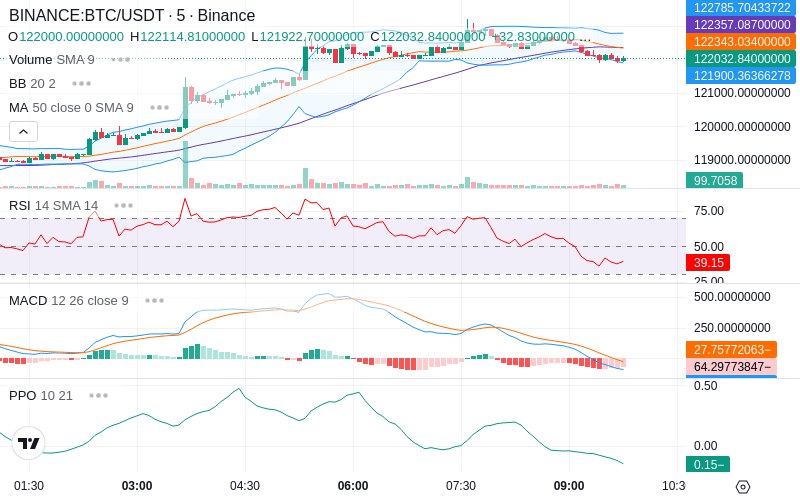Viewport: 800px width, 500px height.
Task: Collapse the indicator legend with chevron button
Action: coord(23,132)
